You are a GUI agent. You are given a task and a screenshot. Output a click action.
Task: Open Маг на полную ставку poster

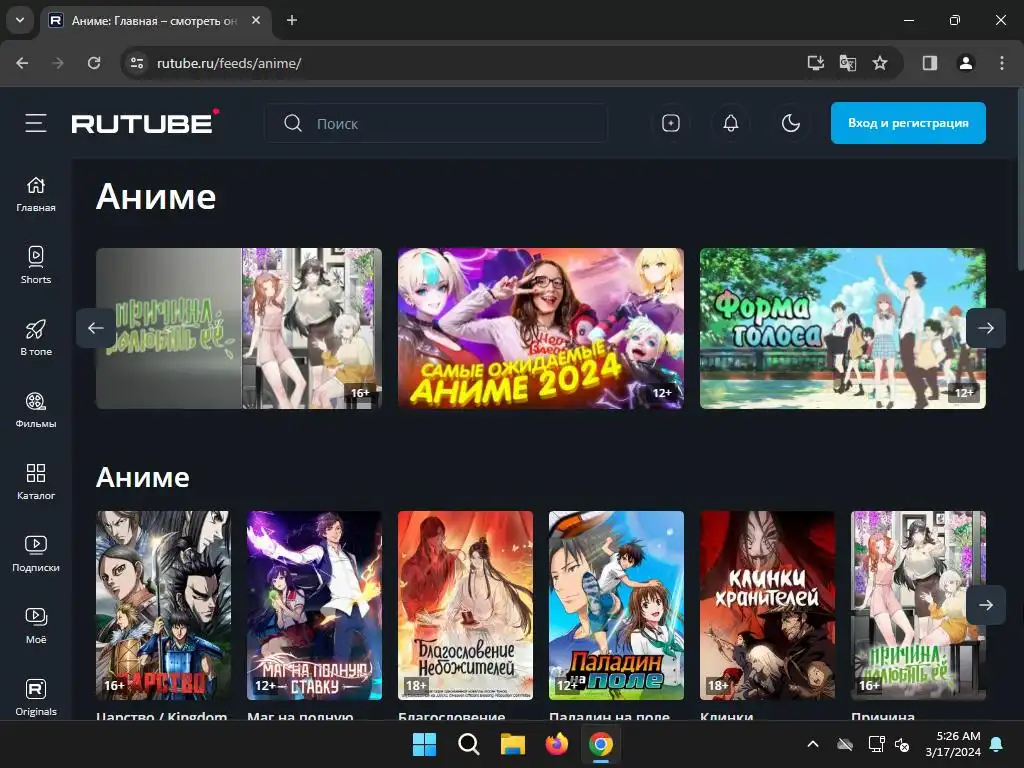click(314, 605)
